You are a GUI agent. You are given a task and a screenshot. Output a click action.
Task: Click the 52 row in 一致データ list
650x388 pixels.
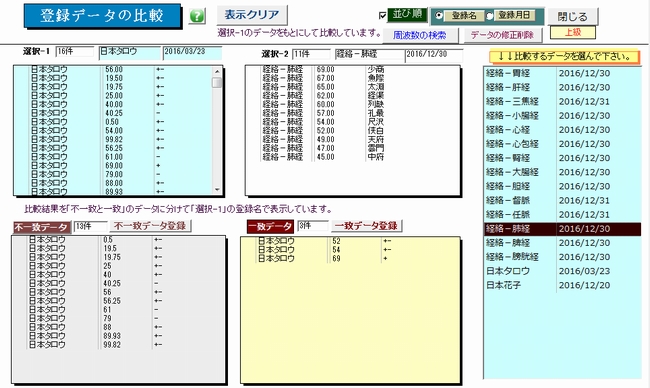pyautogui.click(x=350, y=241)
